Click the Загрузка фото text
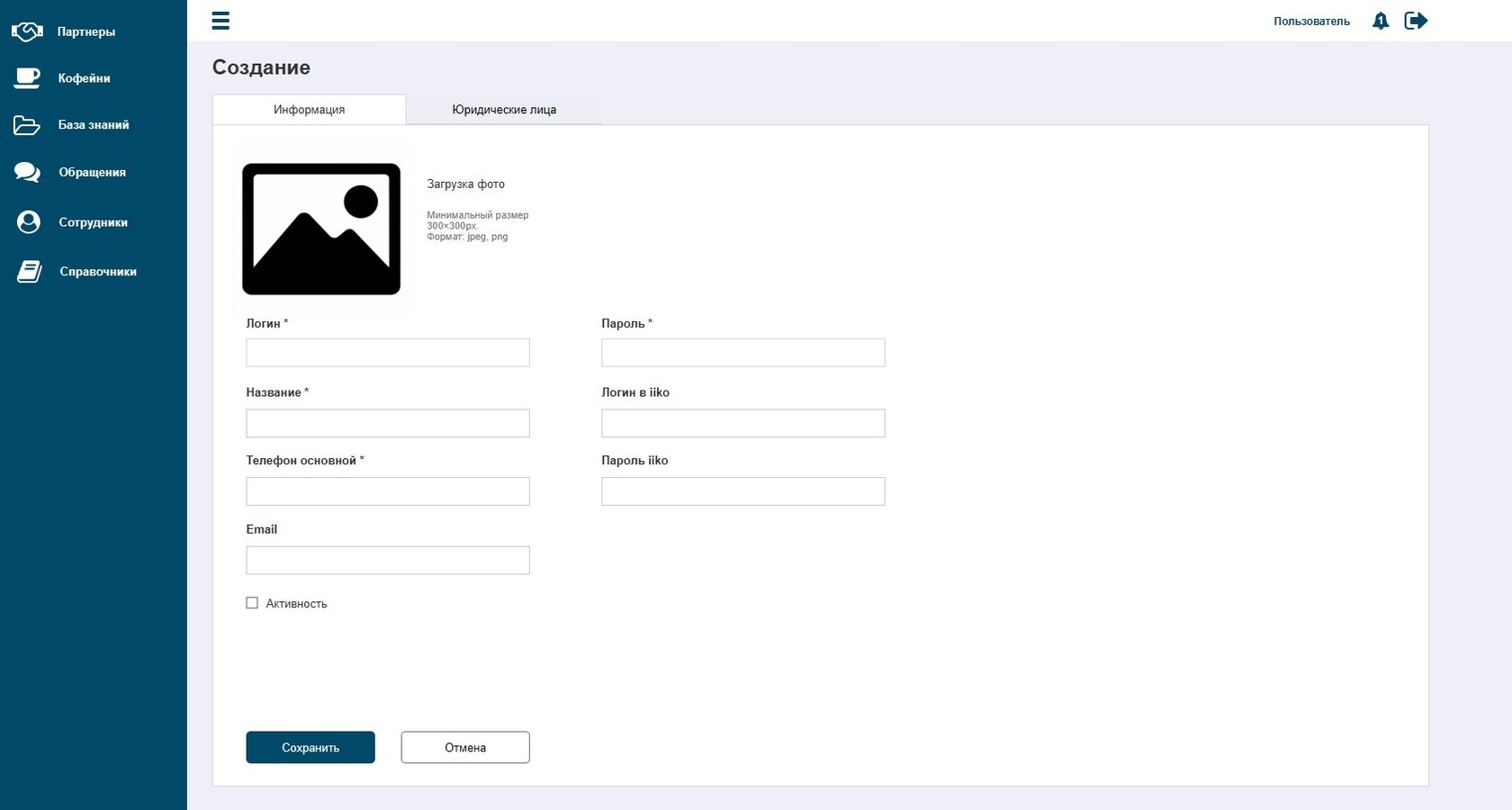Screen dimensions: 1512x810 click(465, 184)
